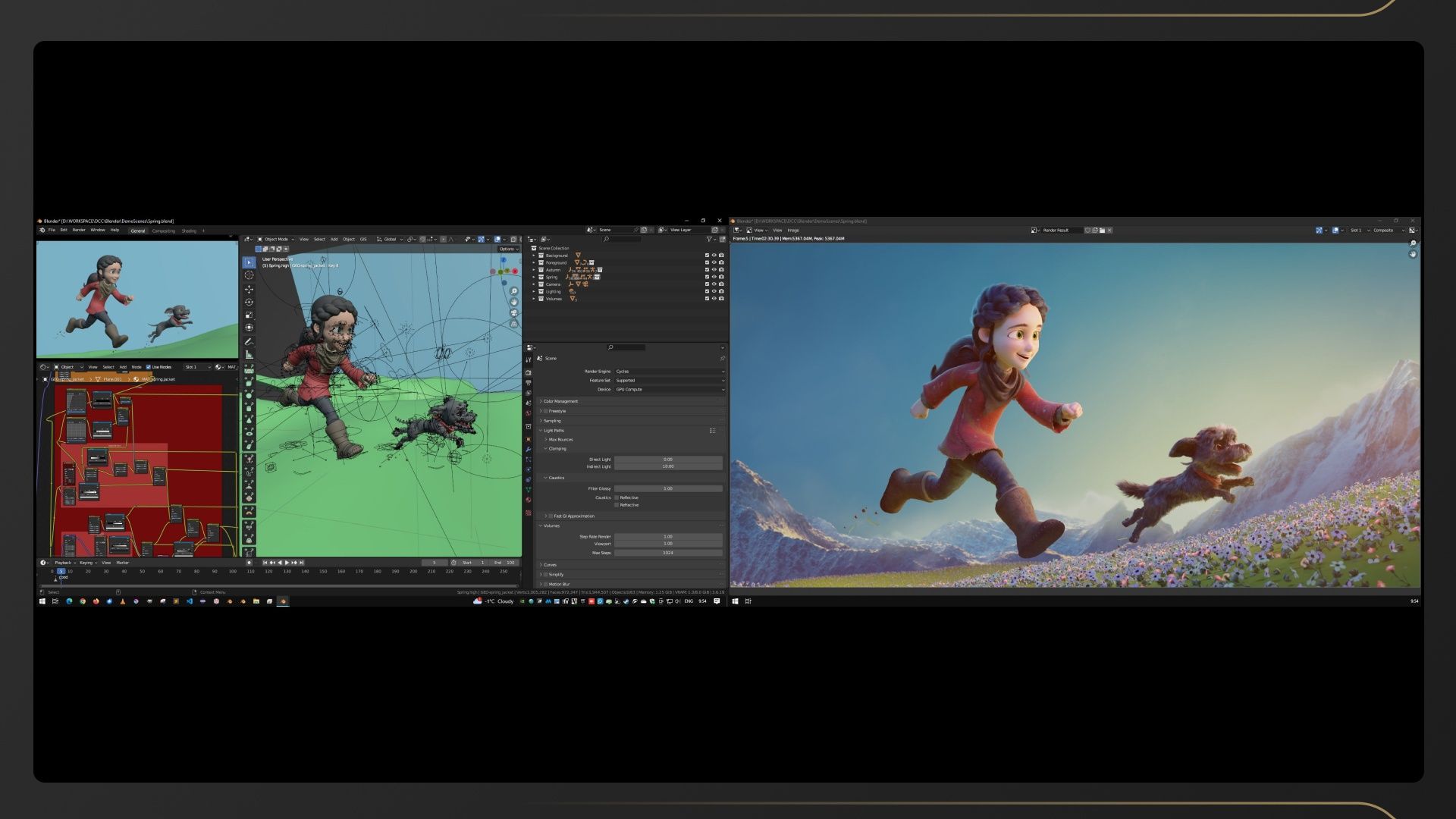Open the Render Engine Cycles dropdown

coord(669,372)
